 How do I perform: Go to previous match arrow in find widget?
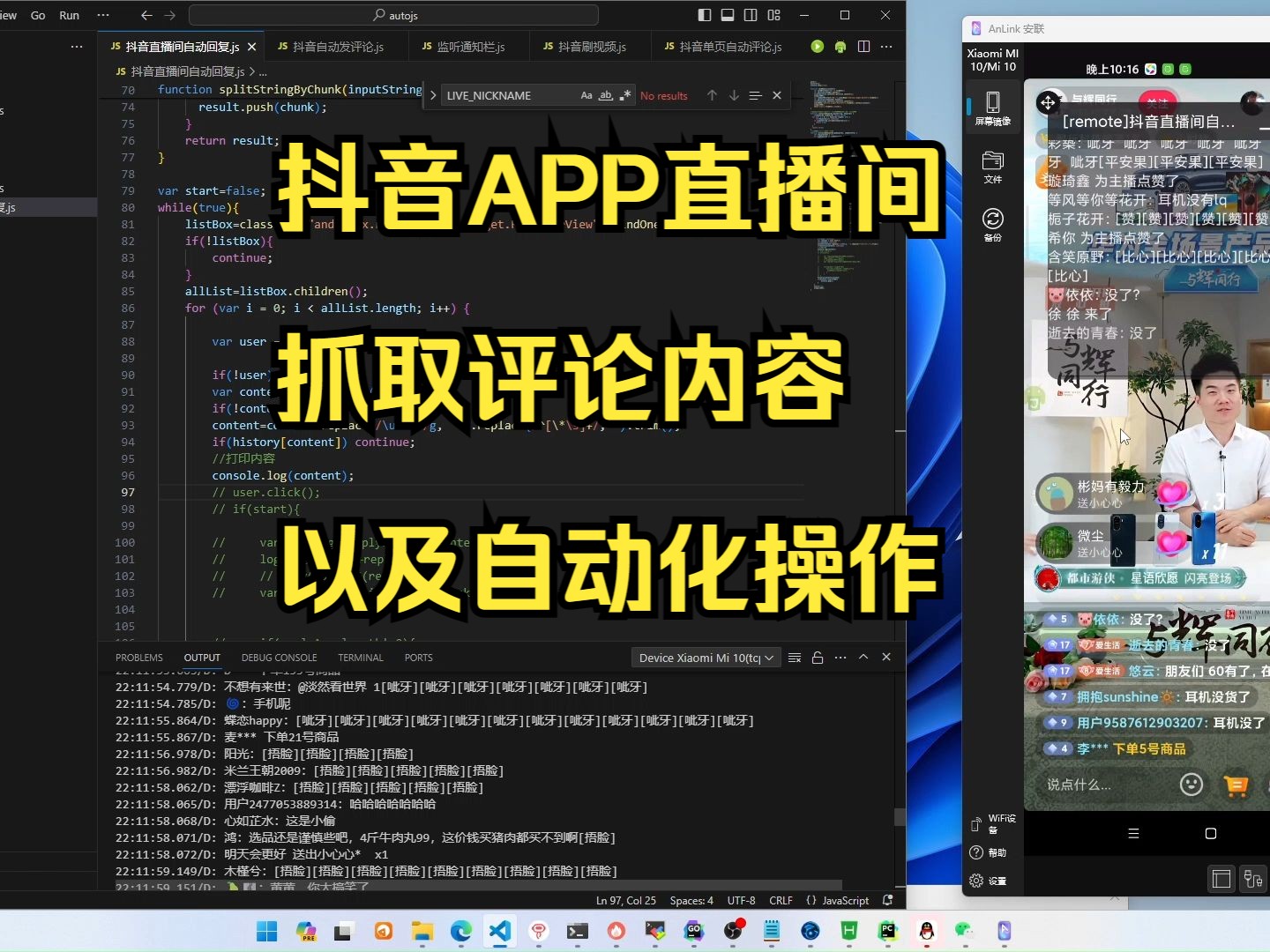(712, 95)
